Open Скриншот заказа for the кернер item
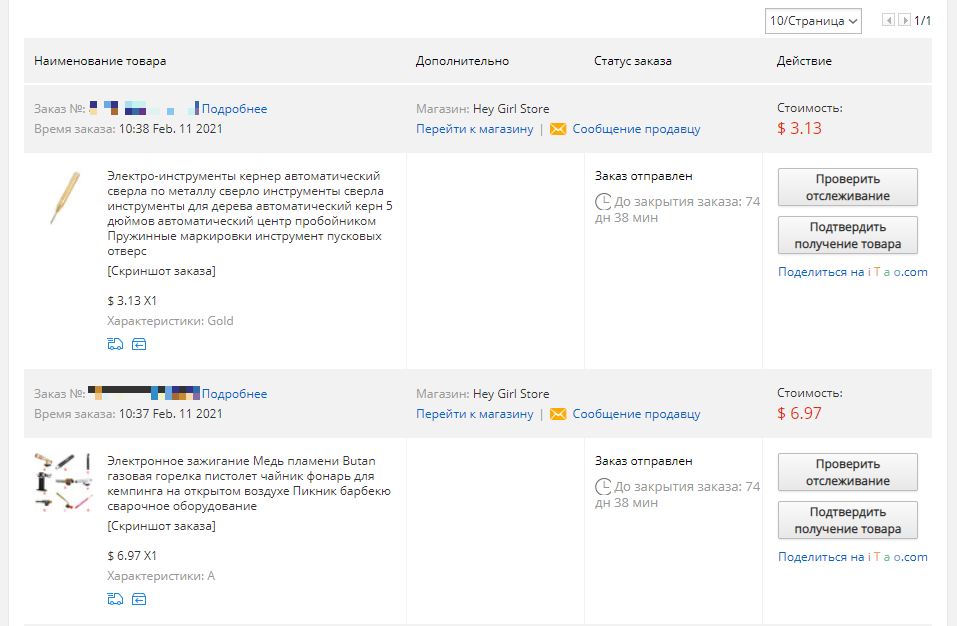This screenshot has height=626, width=957. tap(161, 271)
